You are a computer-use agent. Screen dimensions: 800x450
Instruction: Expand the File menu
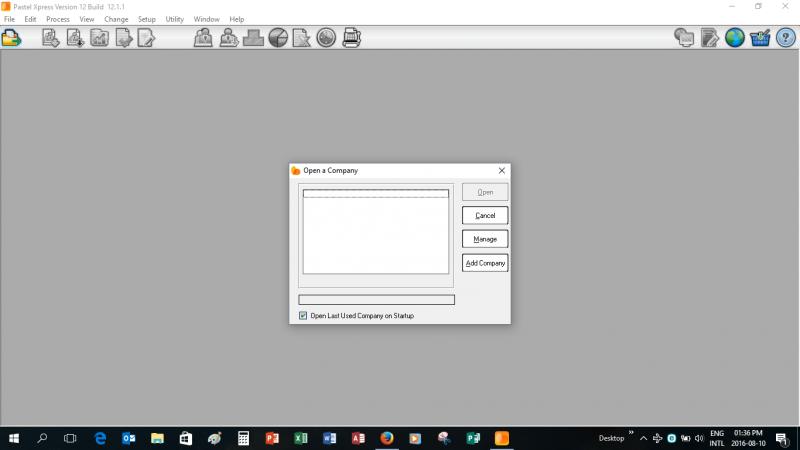point(9,19)
